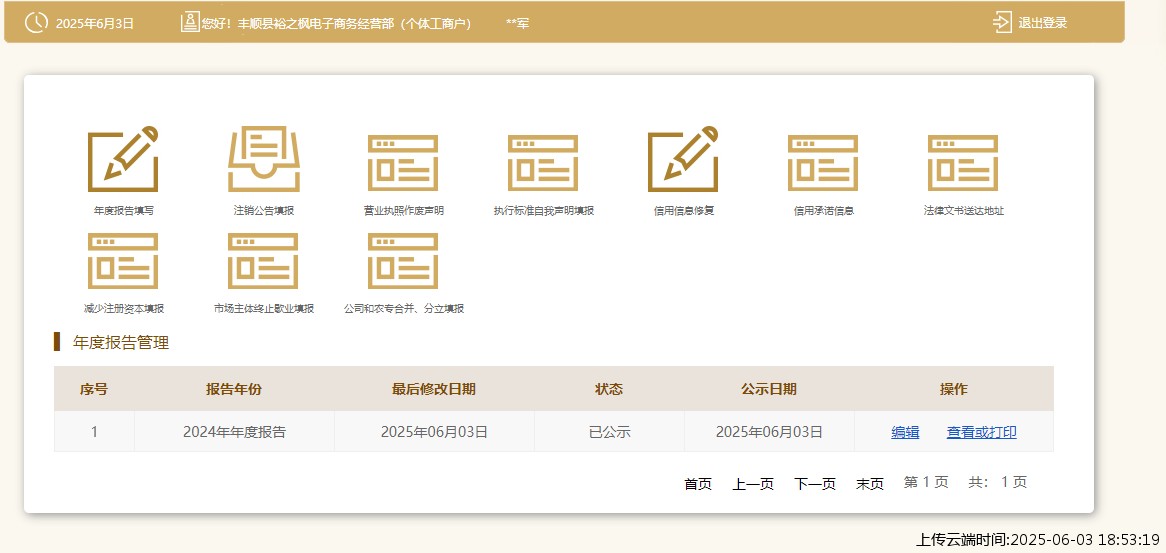
Task: Click the 年度报告填写 label
Action: coord(123,210)
